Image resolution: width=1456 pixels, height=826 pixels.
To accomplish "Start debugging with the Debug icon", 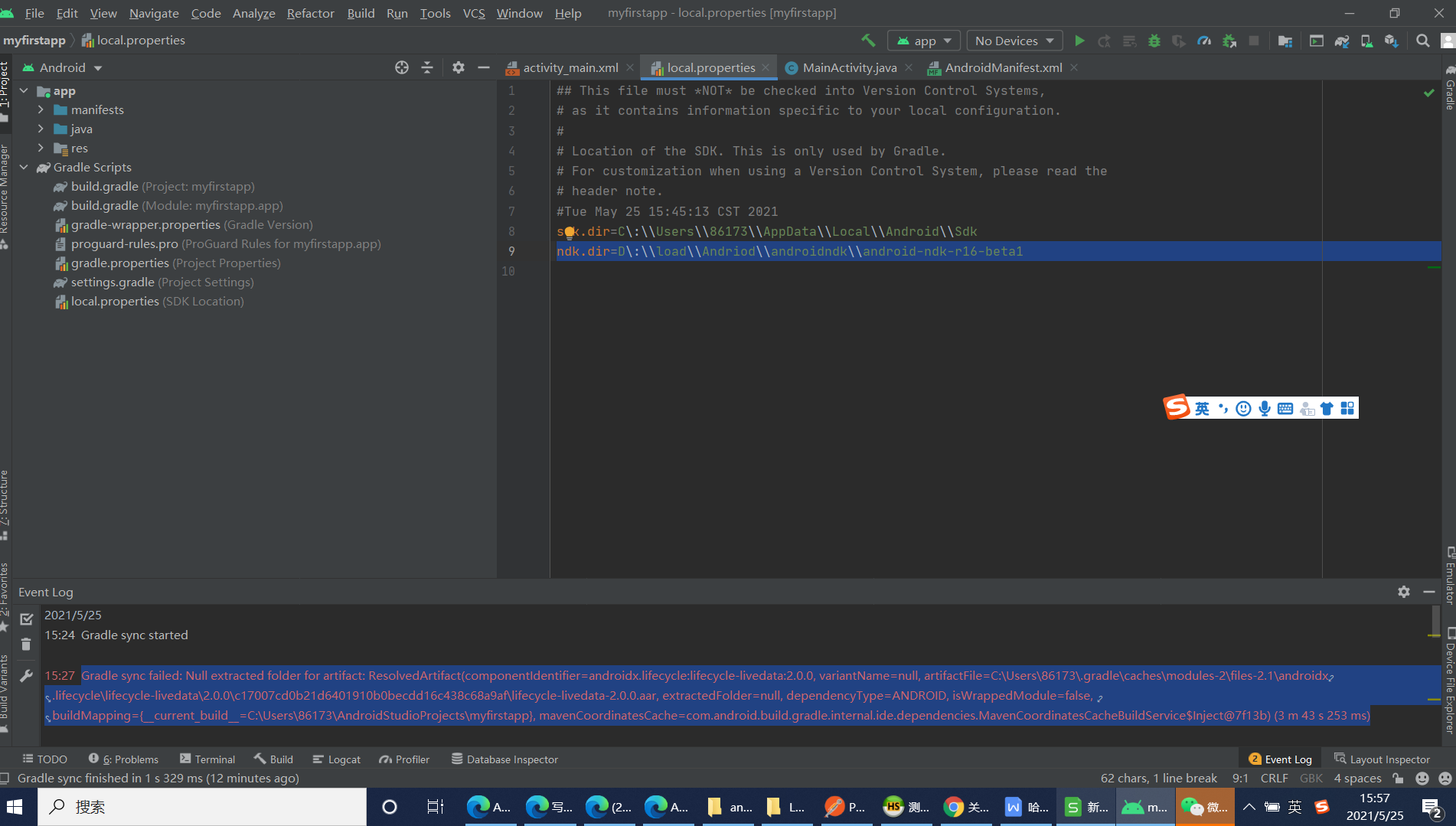I will click(x=1154, y=40).
